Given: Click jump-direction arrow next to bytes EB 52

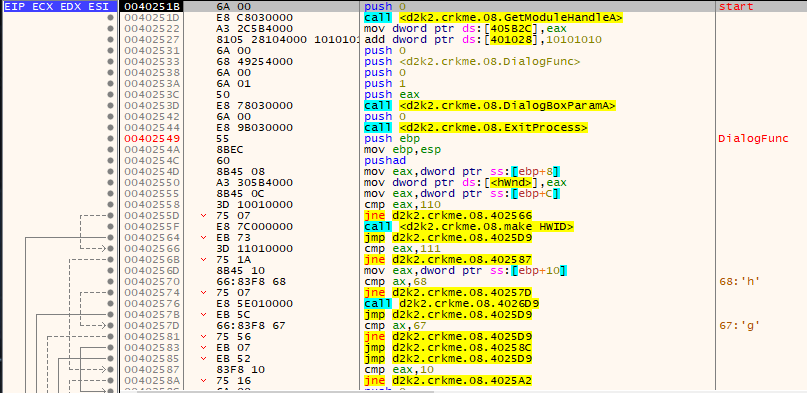Looking at the screenshot, I should coord(203,358).
